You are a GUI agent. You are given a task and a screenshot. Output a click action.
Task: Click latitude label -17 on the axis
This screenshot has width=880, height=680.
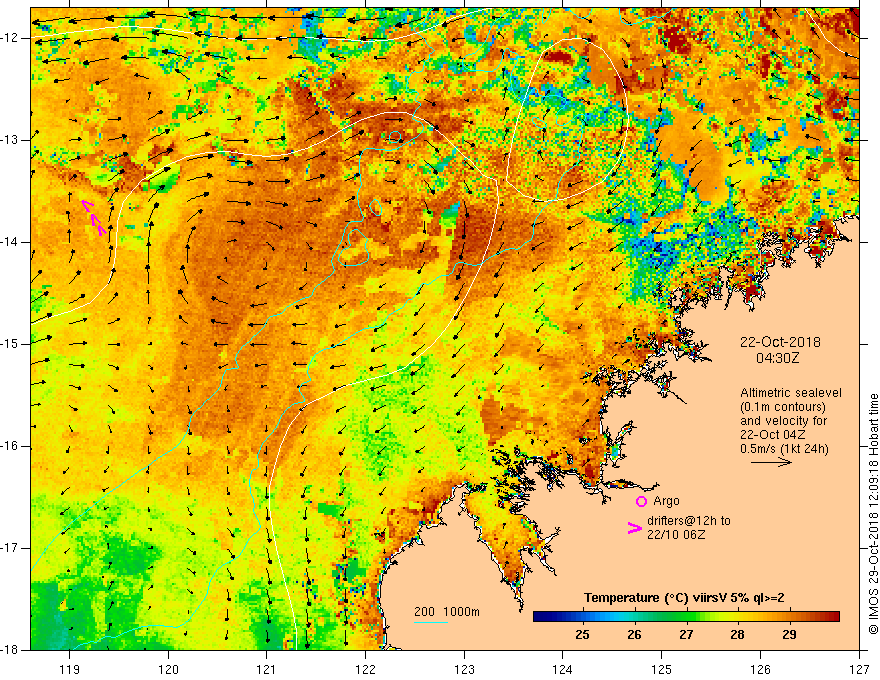point(11,548)
